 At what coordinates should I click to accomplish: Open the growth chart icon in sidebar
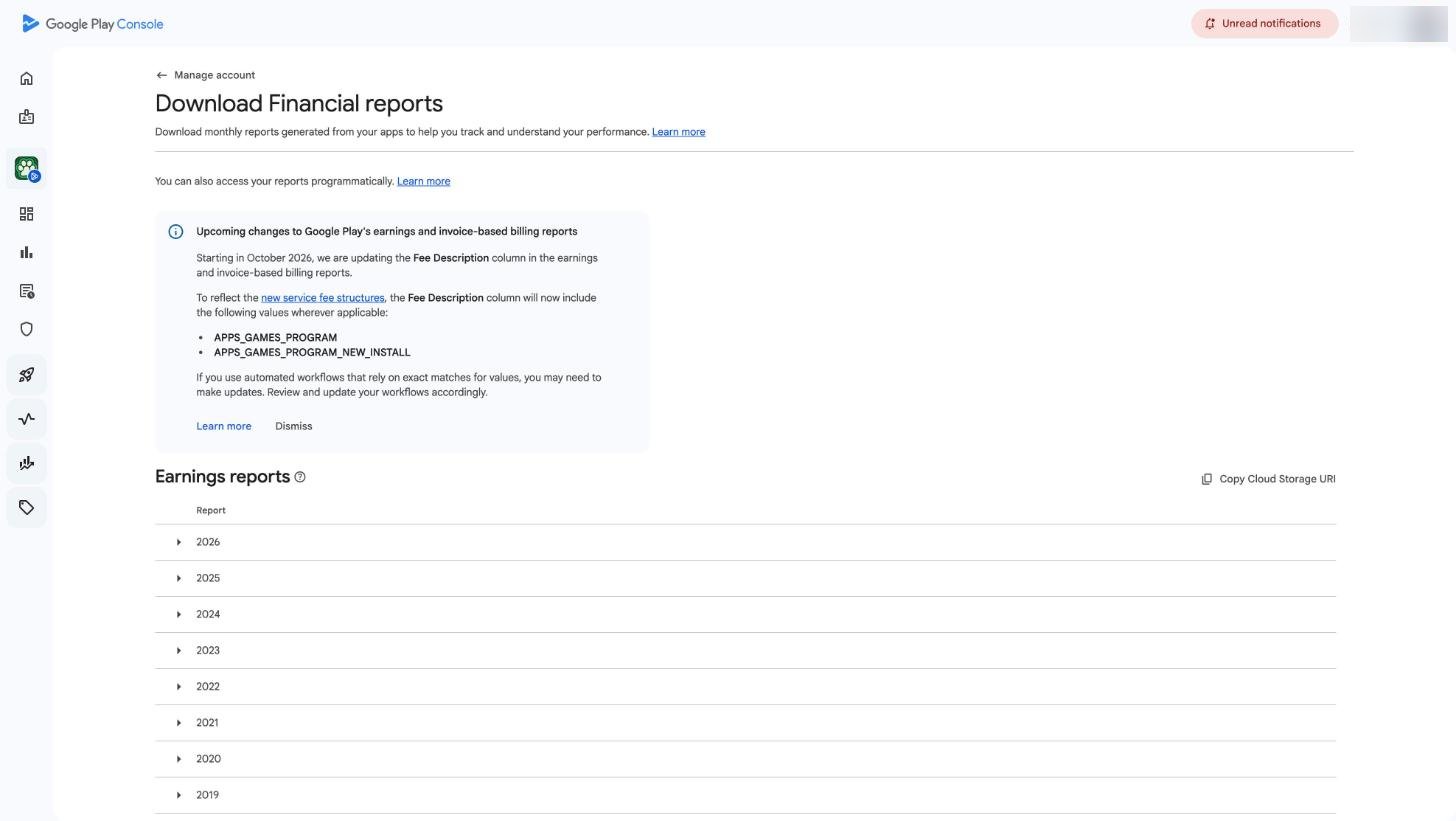point(27,463)
